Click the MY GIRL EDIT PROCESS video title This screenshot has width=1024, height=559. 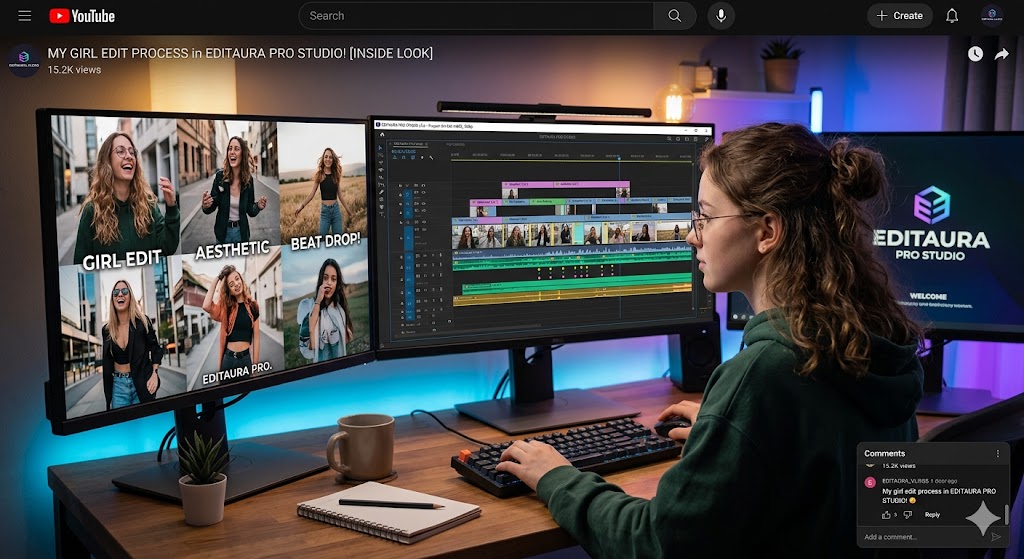click(x=240, y=53)
